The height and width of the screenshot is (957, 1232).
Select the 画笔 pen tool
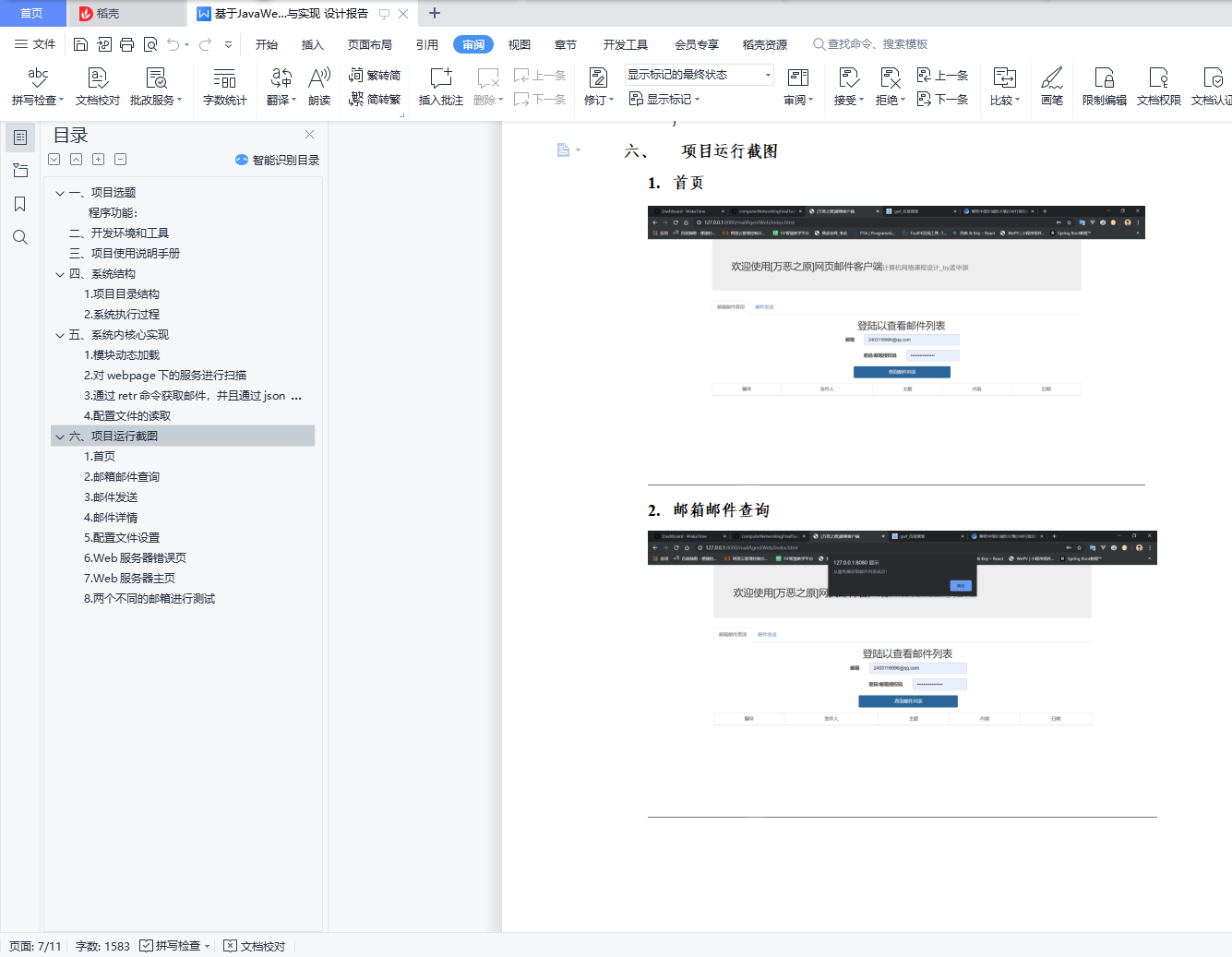click(x=1052, y=87)
